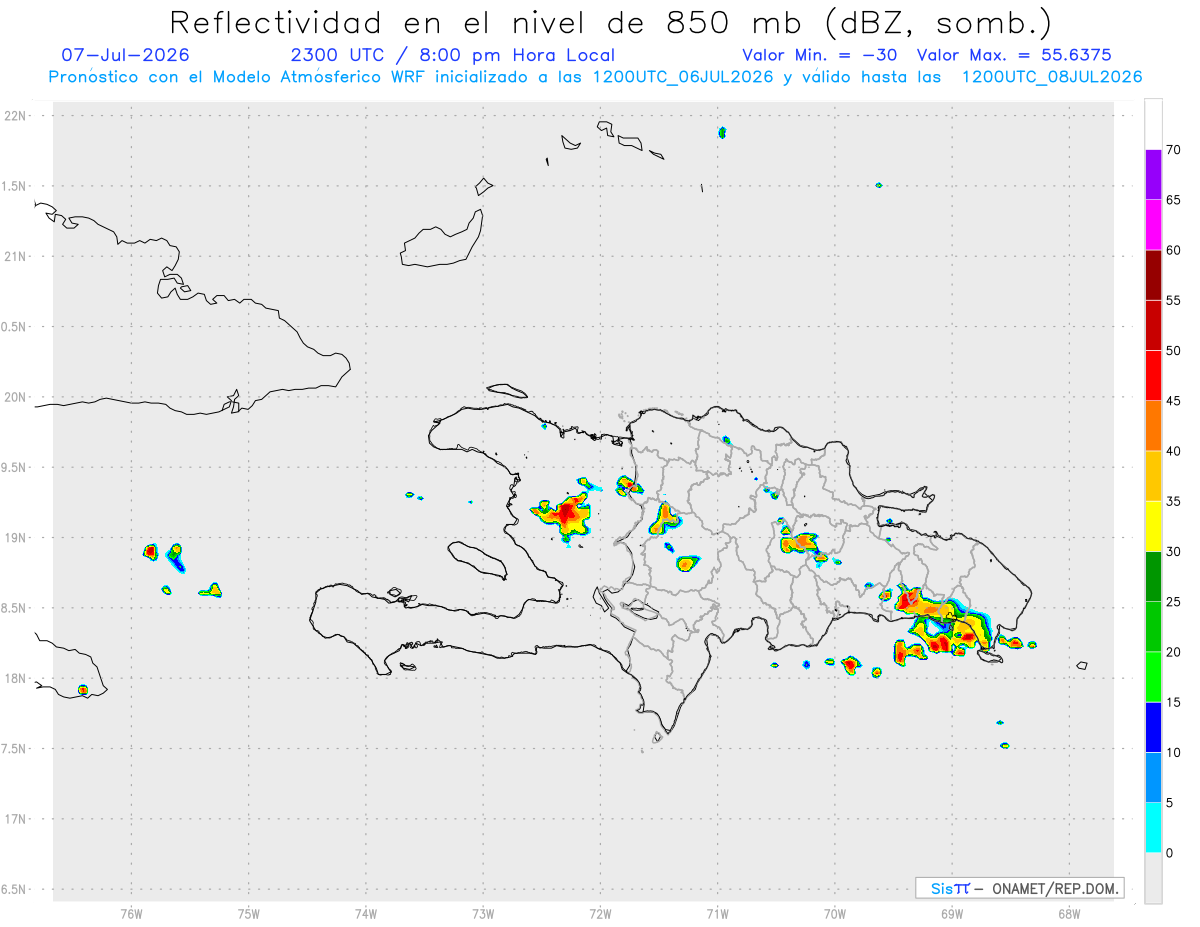Image resolution: width=1200 pixels, height=927 pixels.
Task: Click the '25' value on the color scale
Action: point(1174,602)
